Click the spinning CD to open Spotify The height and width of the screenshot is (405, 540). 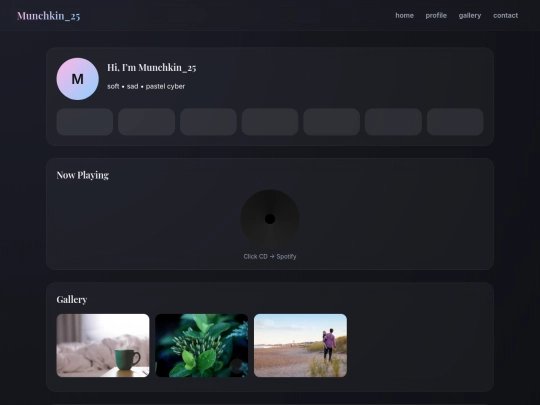(270, 219)
